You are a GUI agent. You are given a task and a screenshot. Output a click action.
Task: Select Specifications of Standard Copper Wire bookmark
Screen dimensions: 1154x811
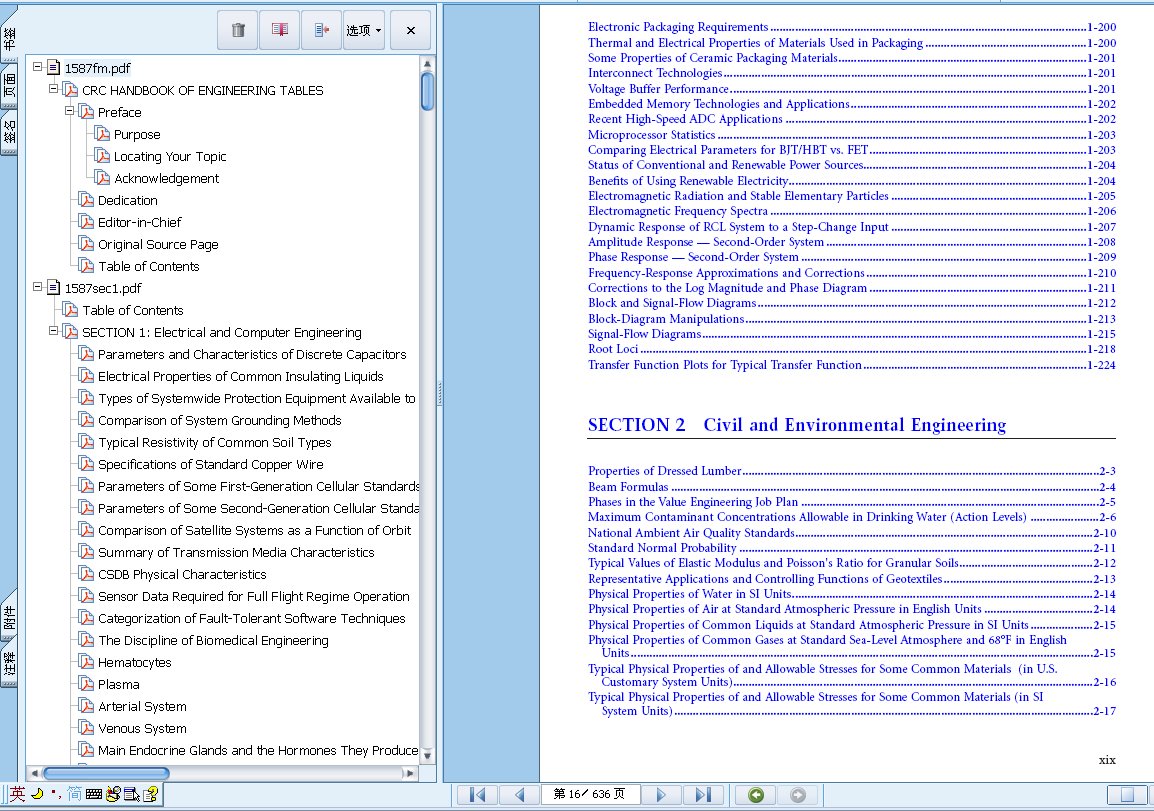210,464
